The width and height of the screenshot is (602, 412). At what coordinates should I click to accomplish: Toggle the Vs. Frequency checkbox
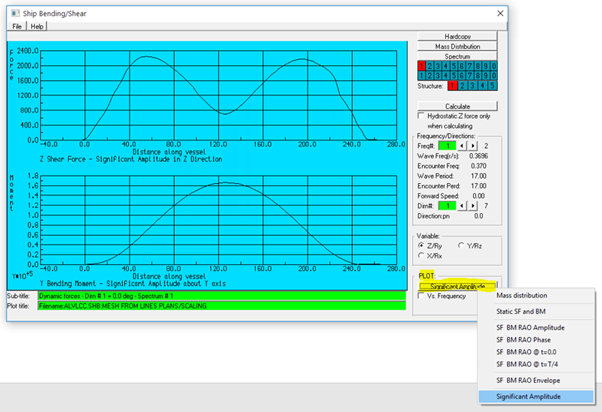[x=420, y=296]
